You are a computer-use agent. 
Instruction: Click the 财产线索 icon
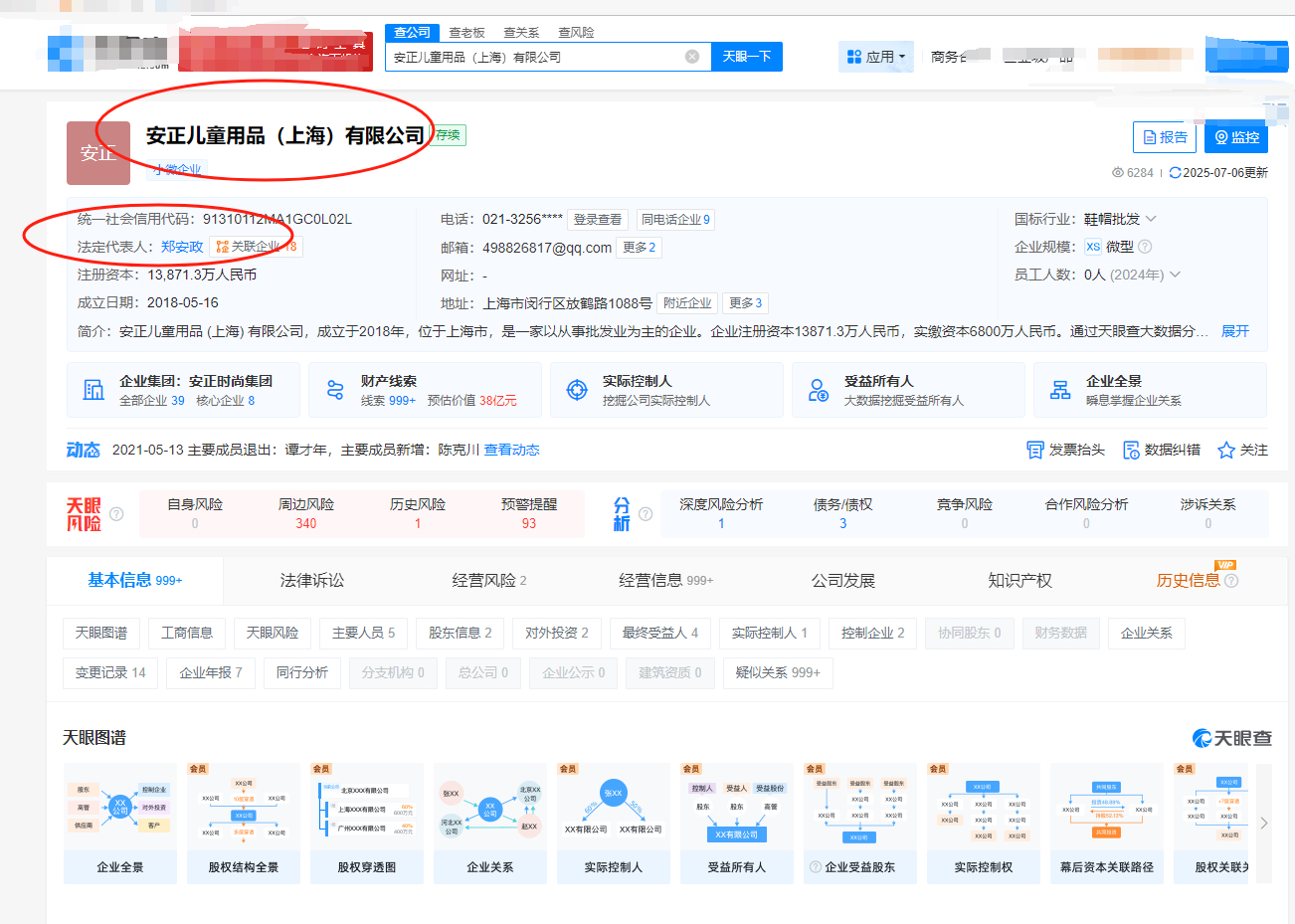coord(335,390)
